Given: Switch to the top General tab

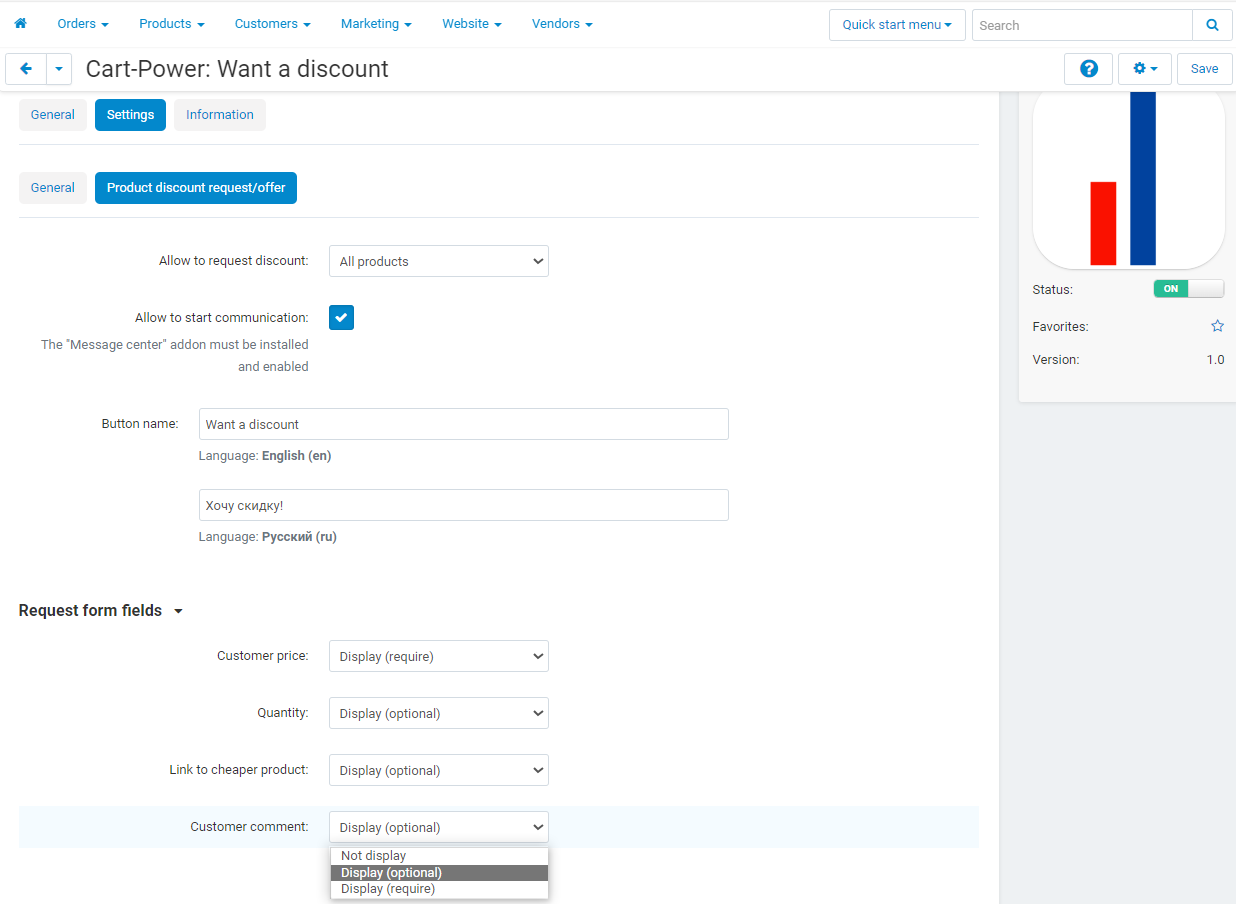Looking at the screenshot, I should point(53,115).
